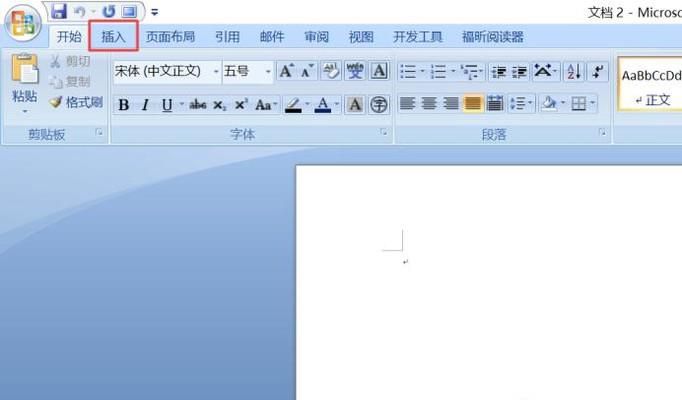Open the 福昕阅读器 tab

tap(493, 37)
